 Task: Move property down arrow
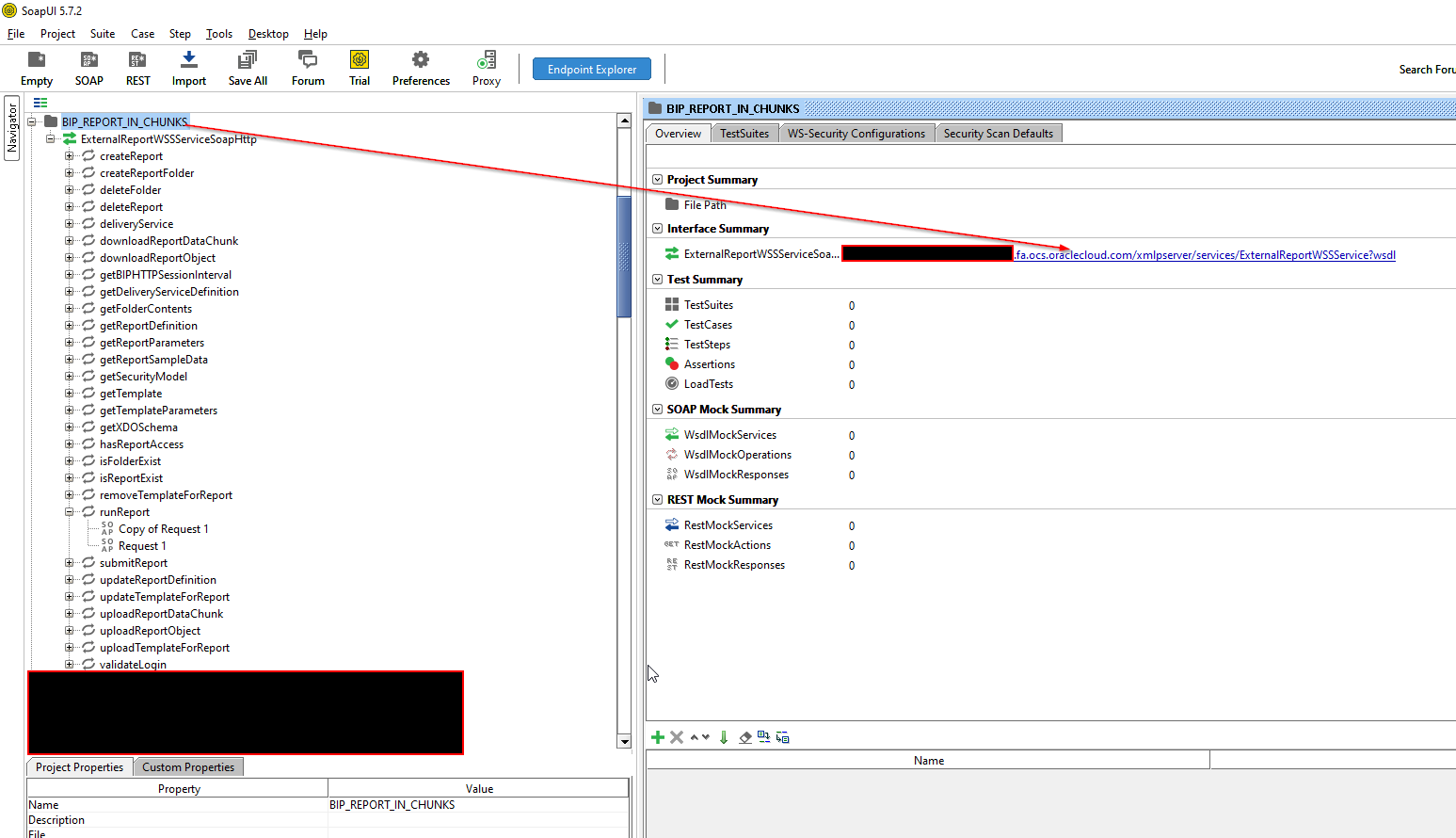[705, 737]
